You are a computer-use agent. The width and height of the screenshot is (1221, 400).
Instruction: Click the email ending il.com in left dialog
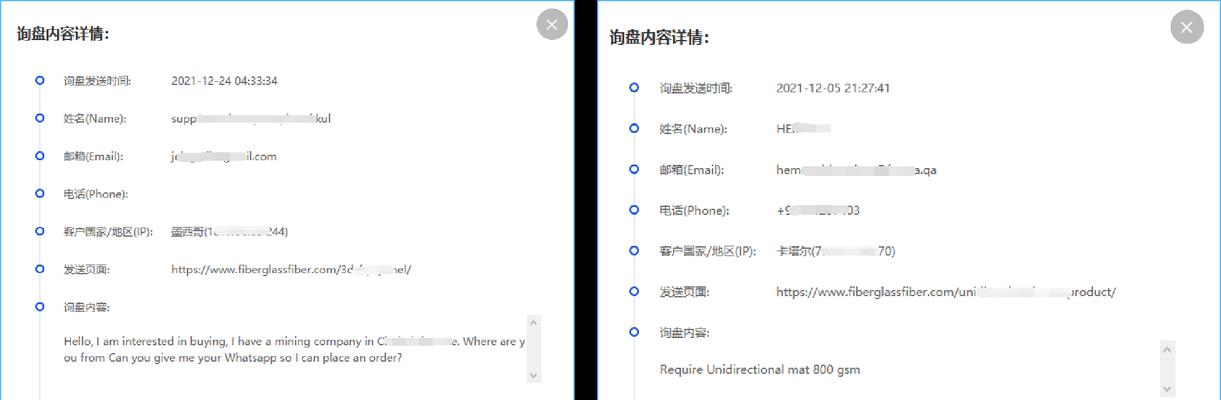point(224,157)
